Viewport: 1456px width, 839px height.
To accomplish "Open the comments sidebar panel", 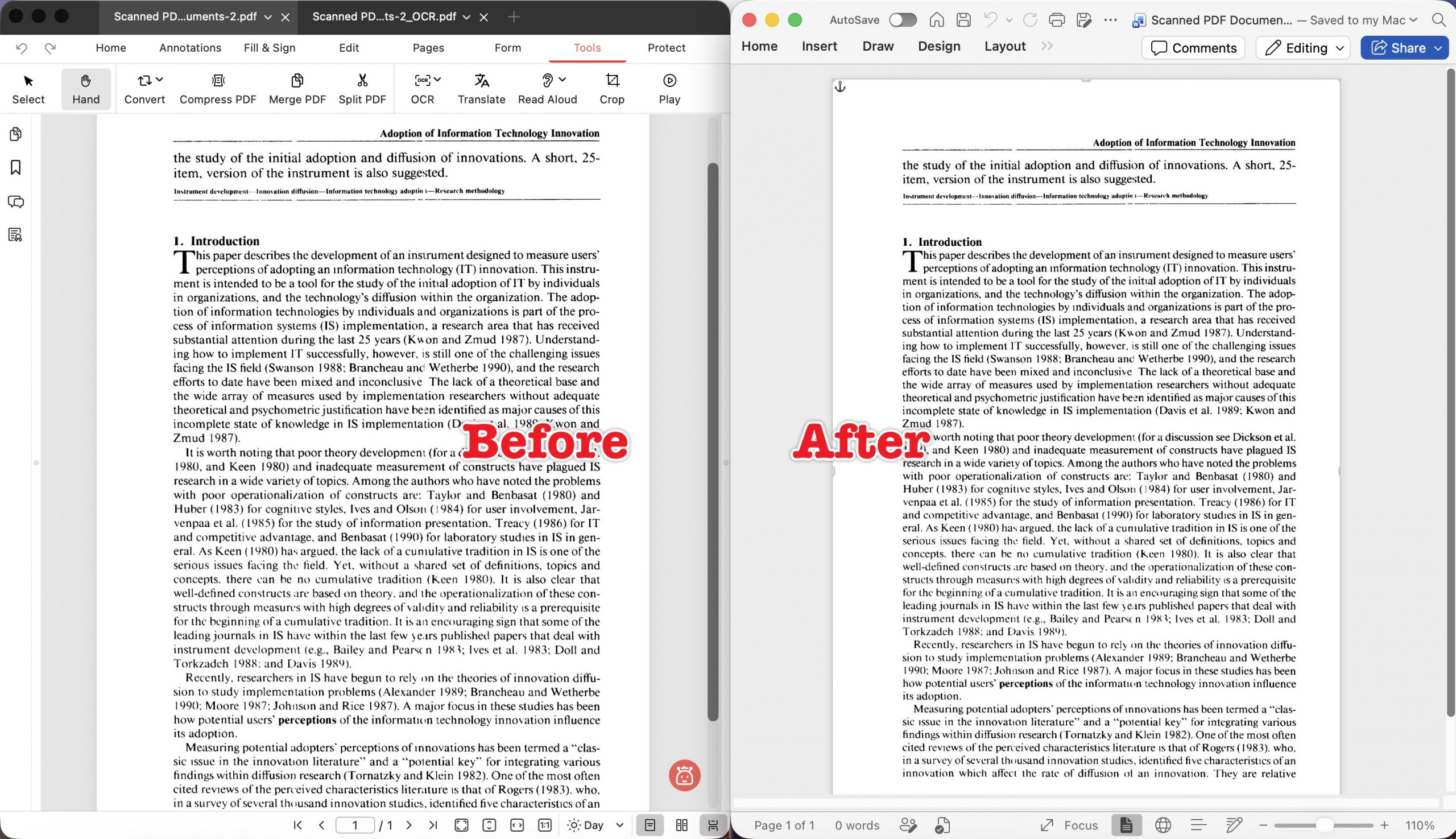I will [x=15, y=202].
